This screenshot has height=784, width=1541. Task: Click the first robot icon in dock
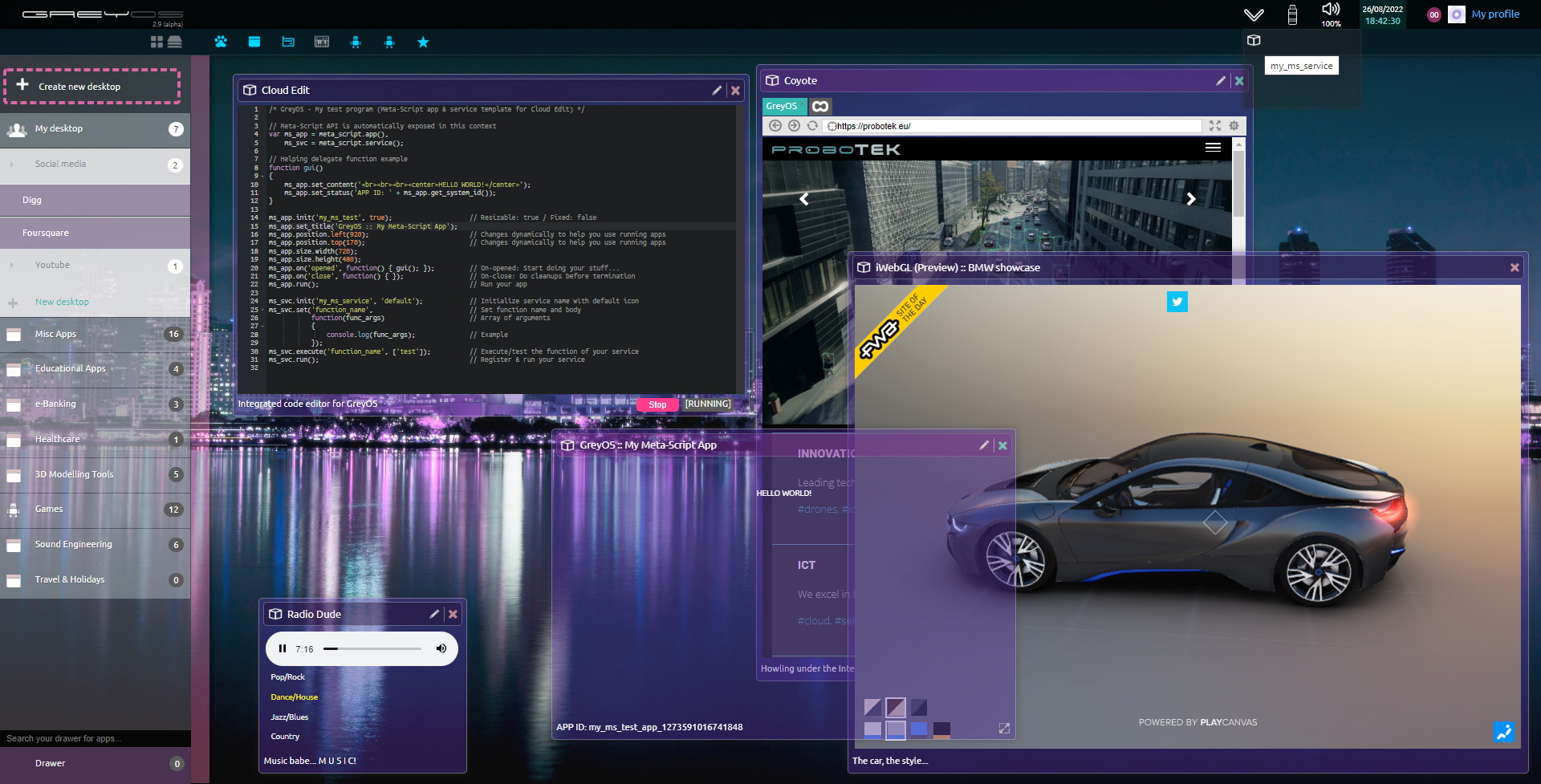(x=356, y=42)
